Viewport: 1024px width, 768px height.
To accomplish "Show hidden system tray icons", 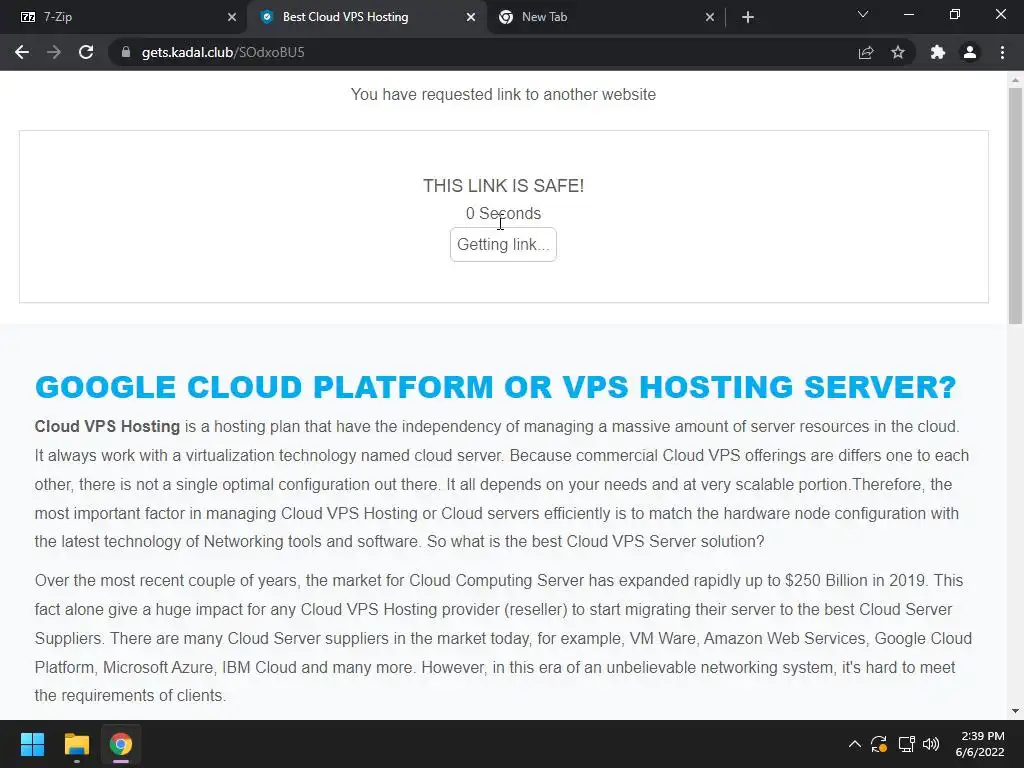I will [854, 744].
